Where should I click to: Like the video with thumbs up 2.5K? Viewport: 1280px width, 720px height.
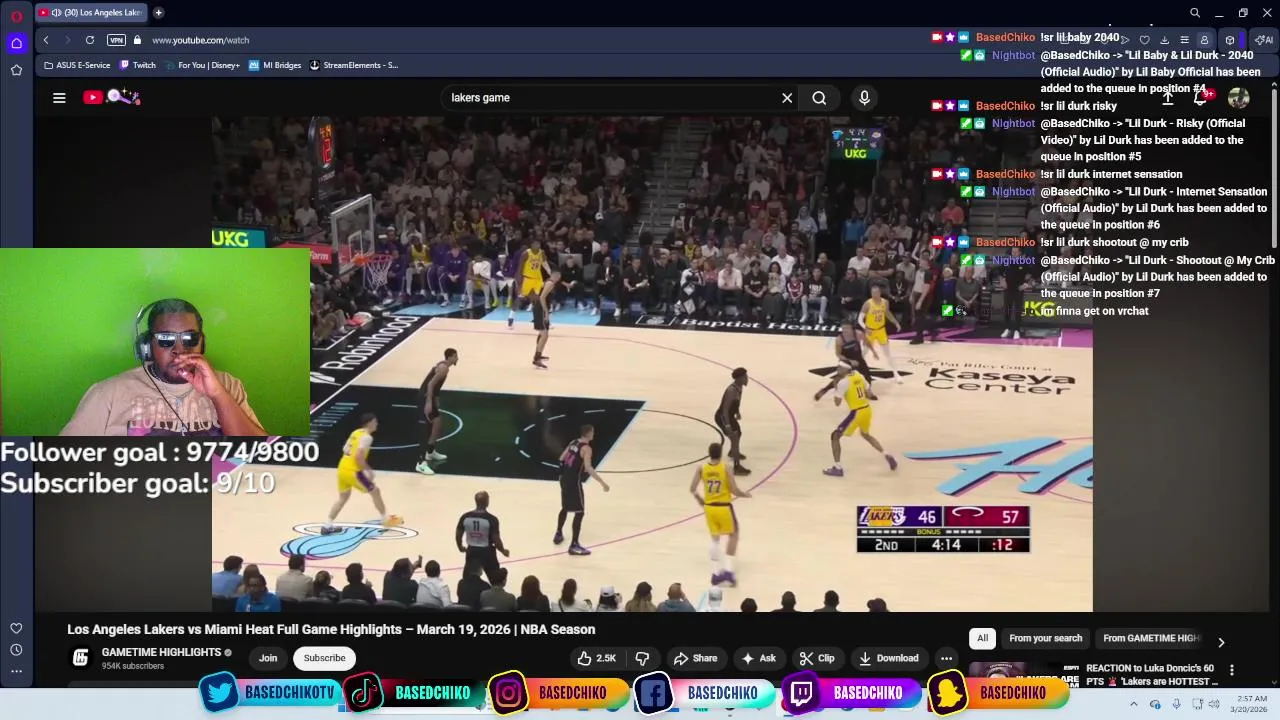coord(596,658)
